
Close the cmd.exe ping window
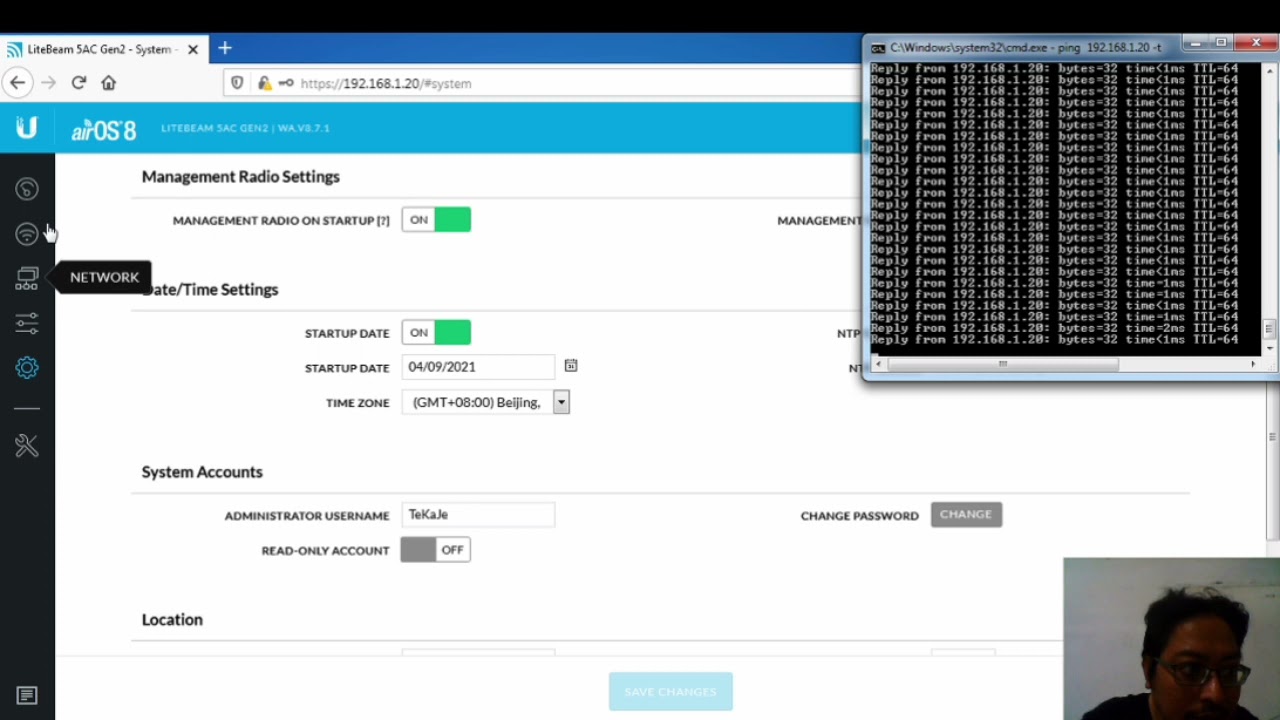pyautogui.click(x=1256, y=44)
